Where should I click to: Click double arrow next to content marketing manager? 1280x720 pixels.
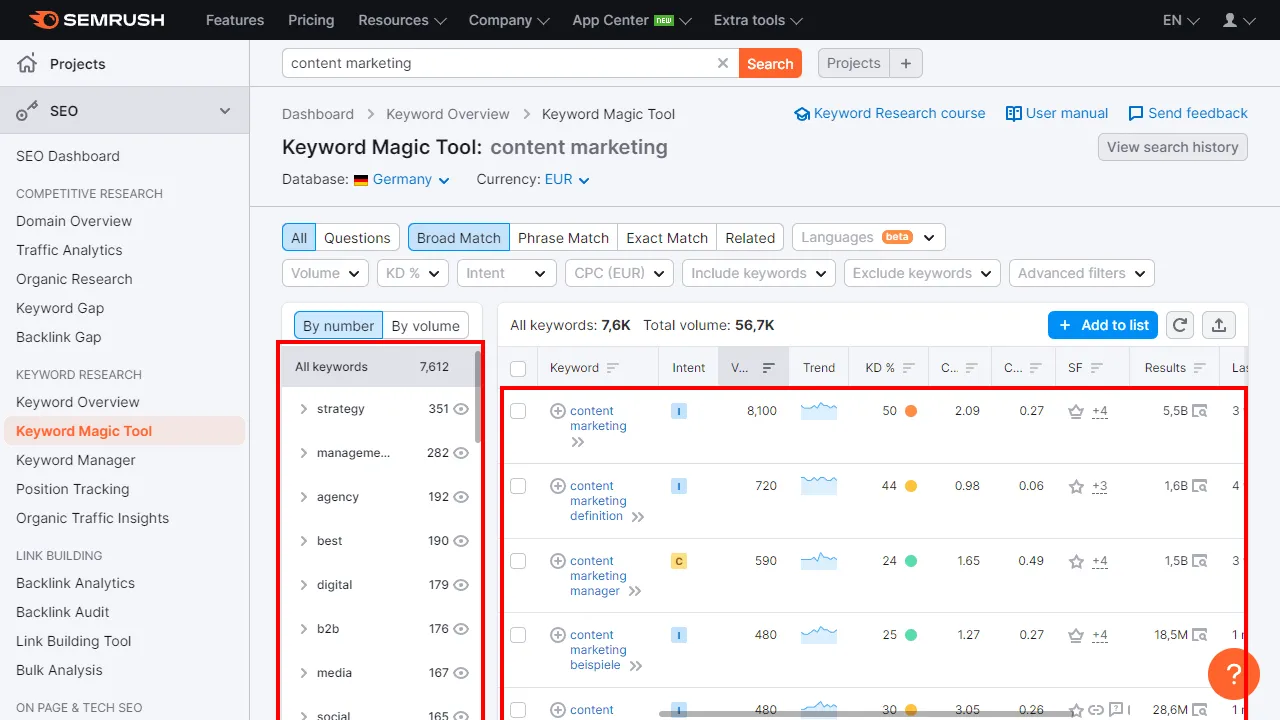click(x=634, y=592)
